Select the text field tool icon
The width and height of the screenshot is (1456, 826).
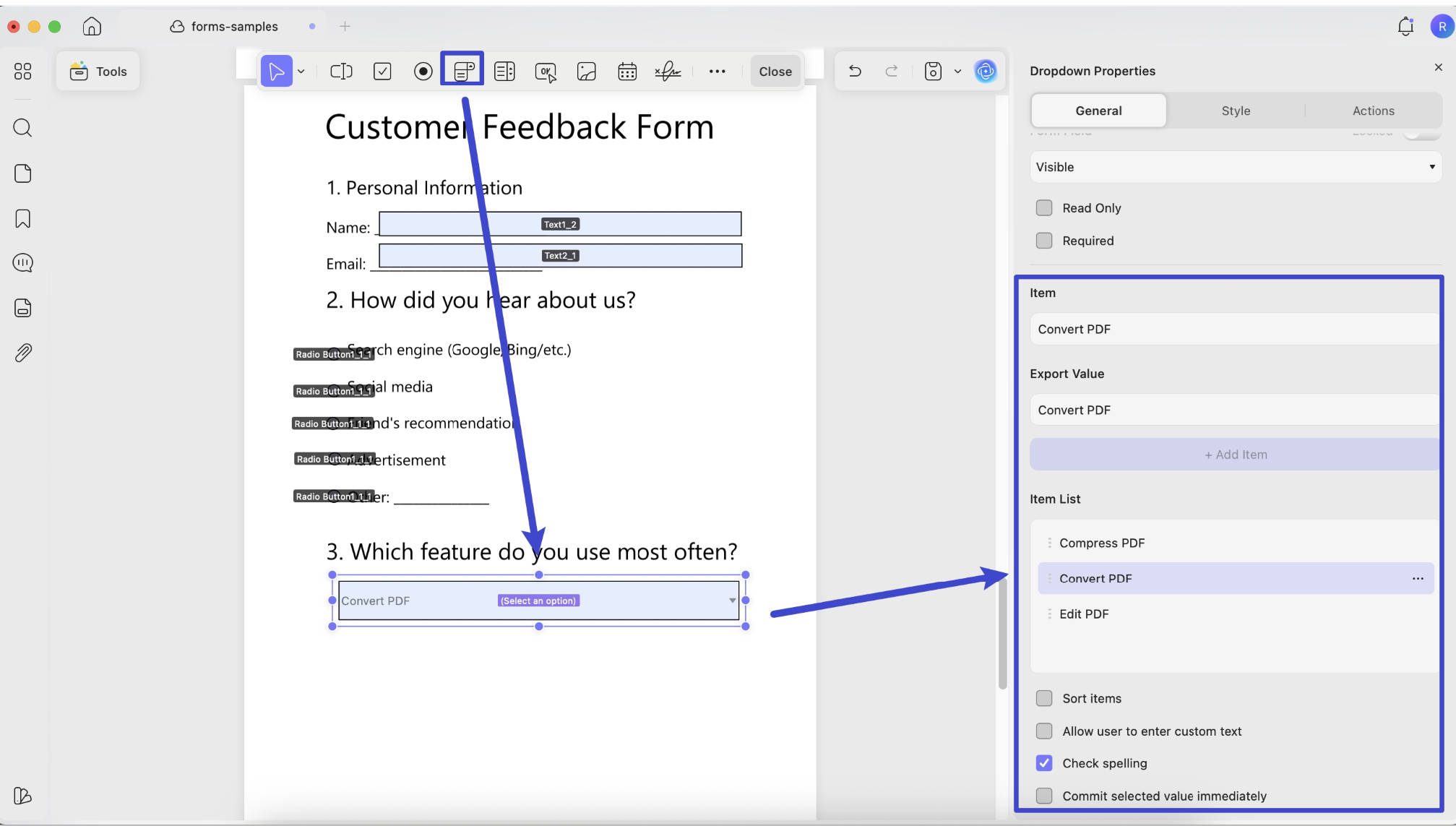click(x=341, y=71)
